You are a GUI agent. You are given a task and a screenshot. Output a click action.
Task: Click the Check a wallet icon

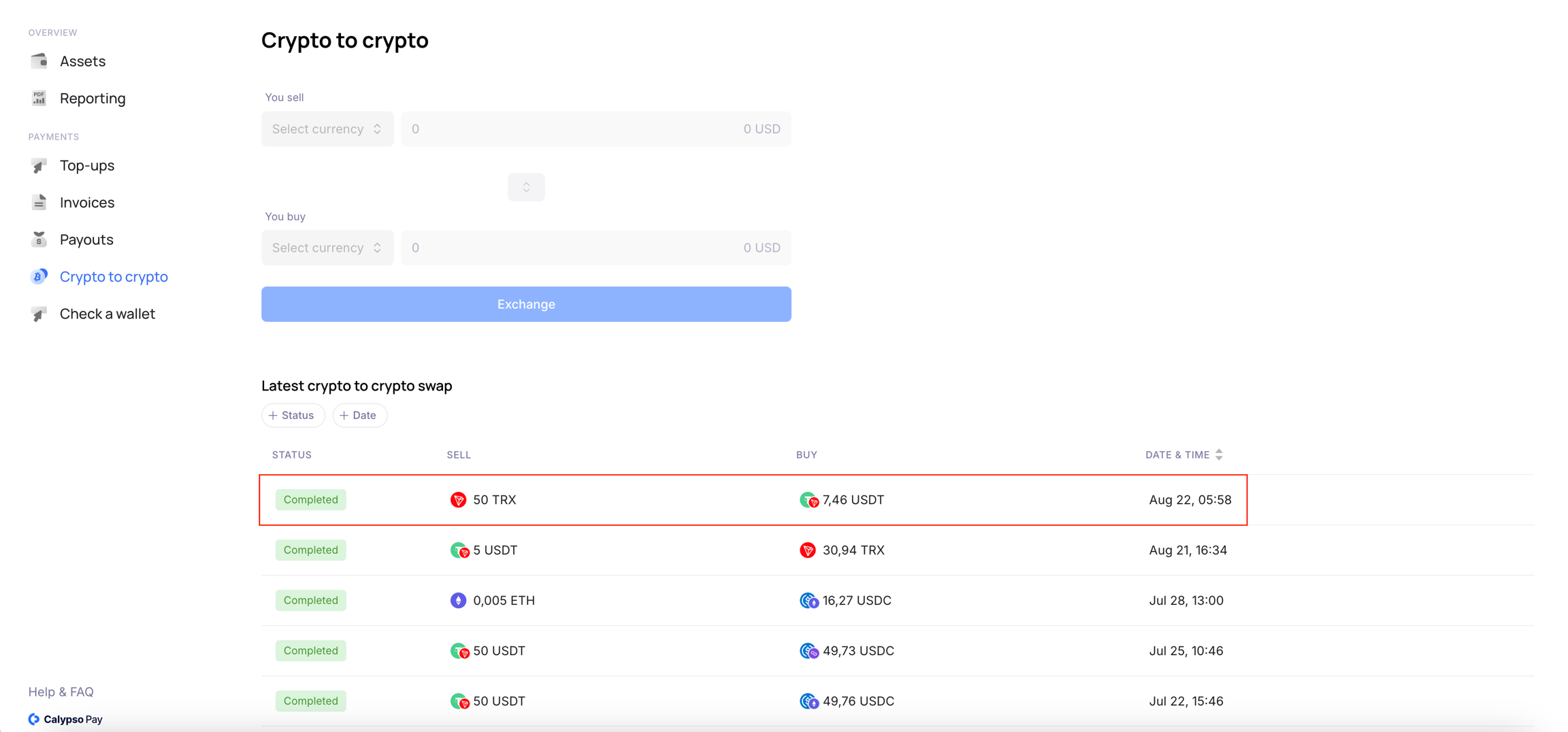(x=39, y=314)
